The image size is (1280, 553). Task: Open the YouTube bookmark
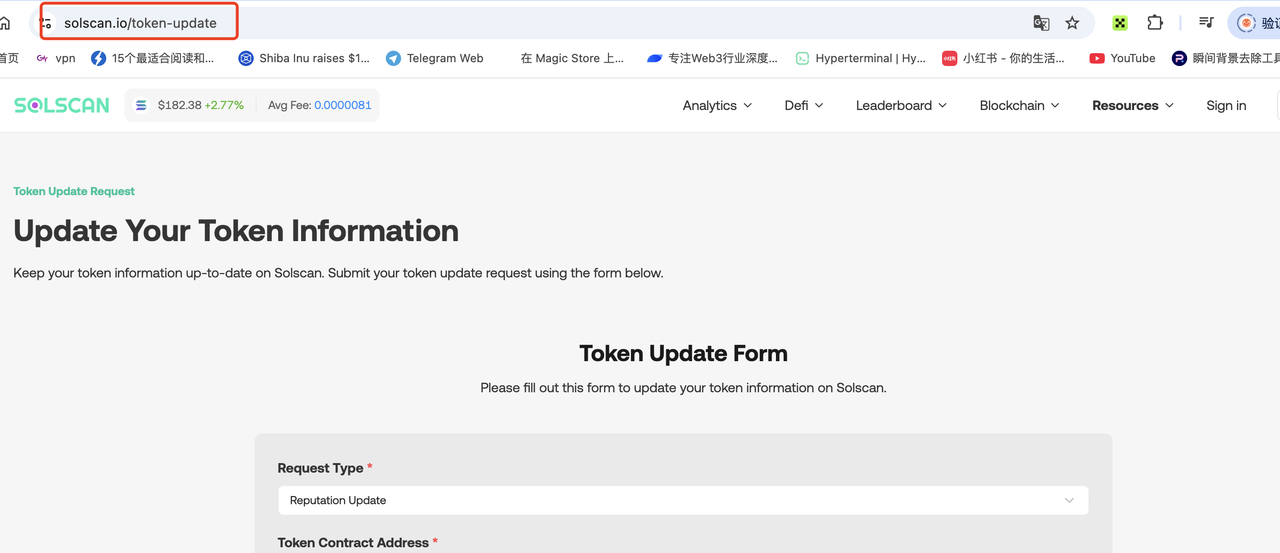1122,58
